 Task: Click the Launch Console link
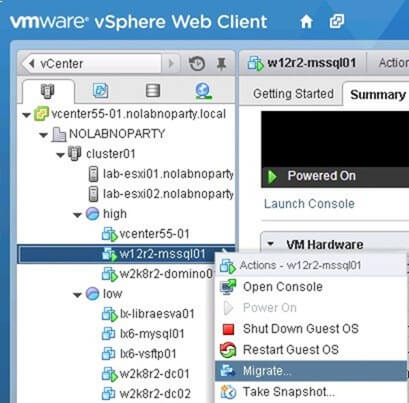[x=309, y=204]
